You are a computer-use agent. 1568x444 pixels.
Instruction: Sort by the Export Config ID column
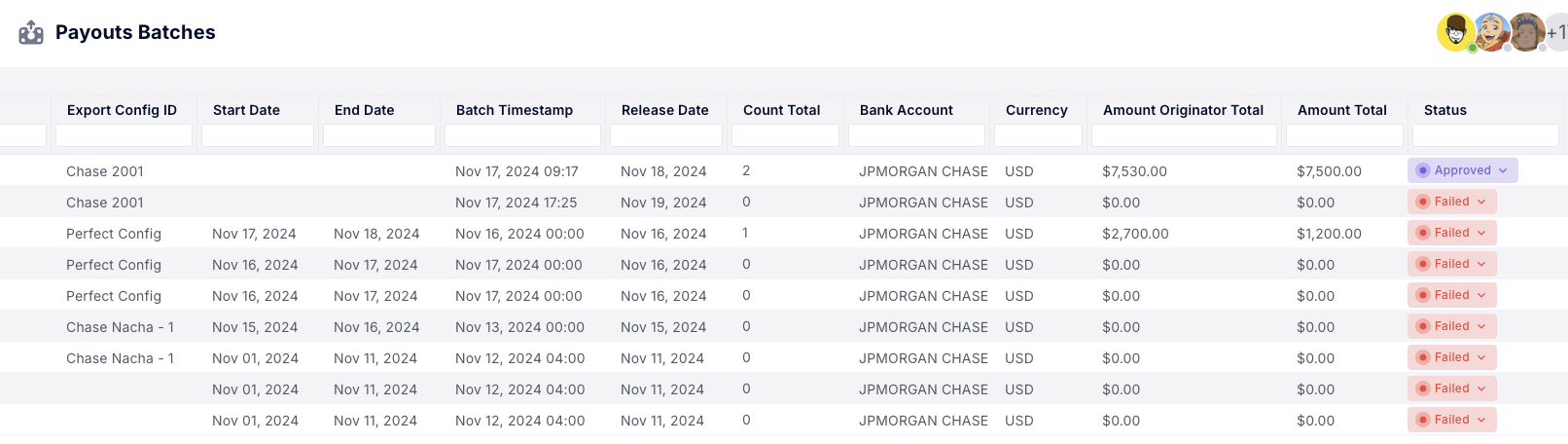(122, 110)
